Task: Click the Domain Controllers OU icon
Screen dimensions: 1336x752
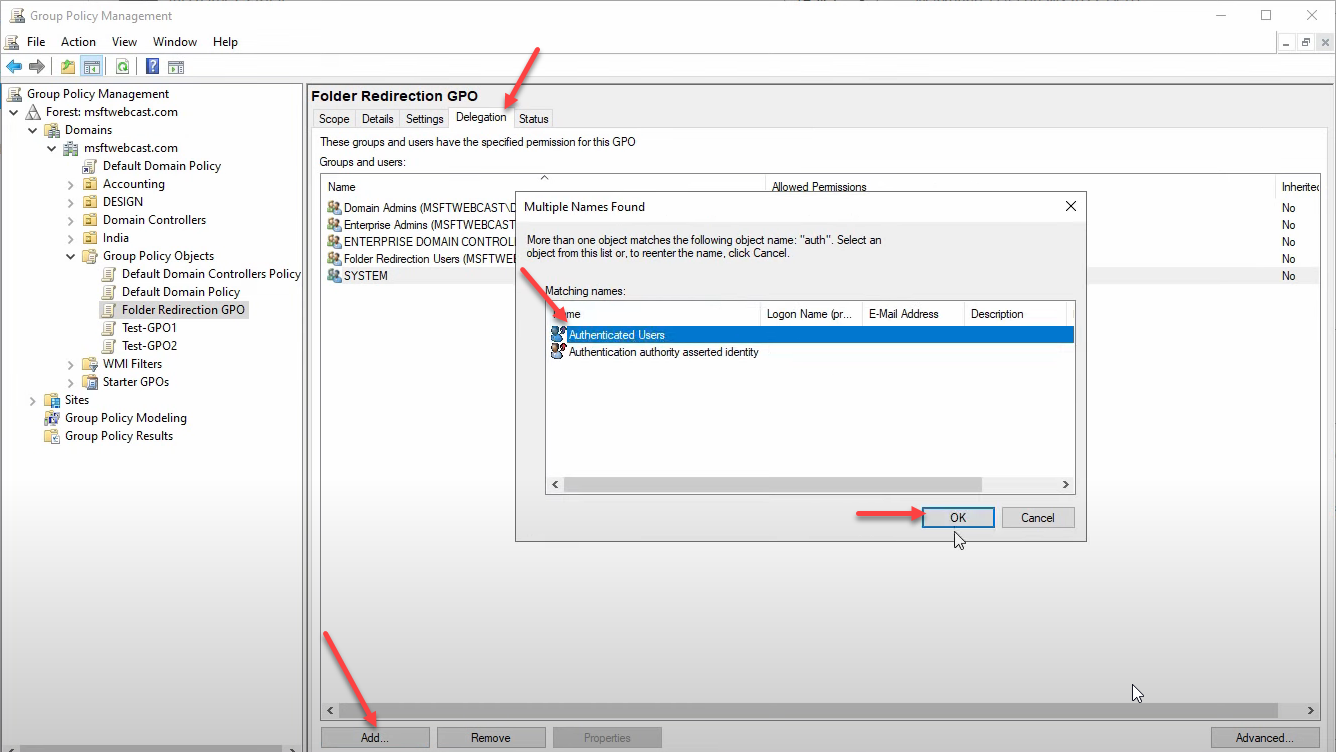Action: (90, 220)
